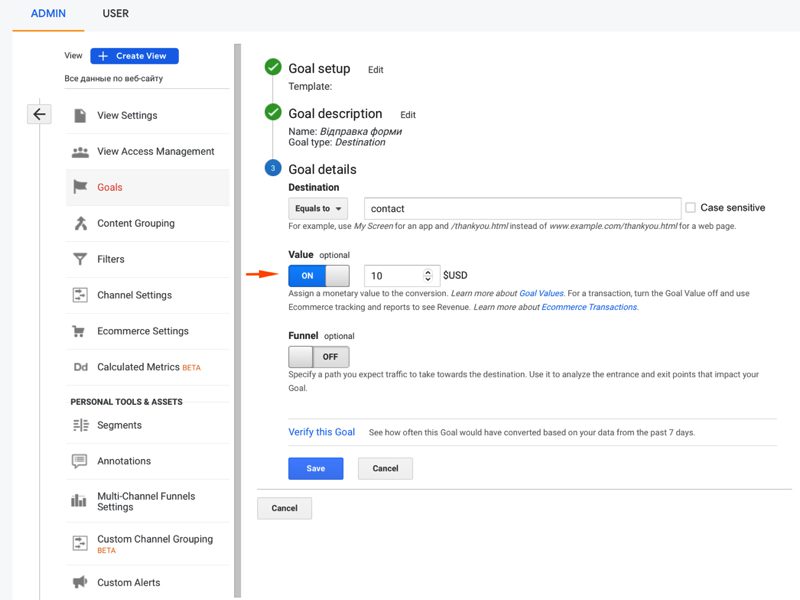Click the View Access Management people icon

80,152
